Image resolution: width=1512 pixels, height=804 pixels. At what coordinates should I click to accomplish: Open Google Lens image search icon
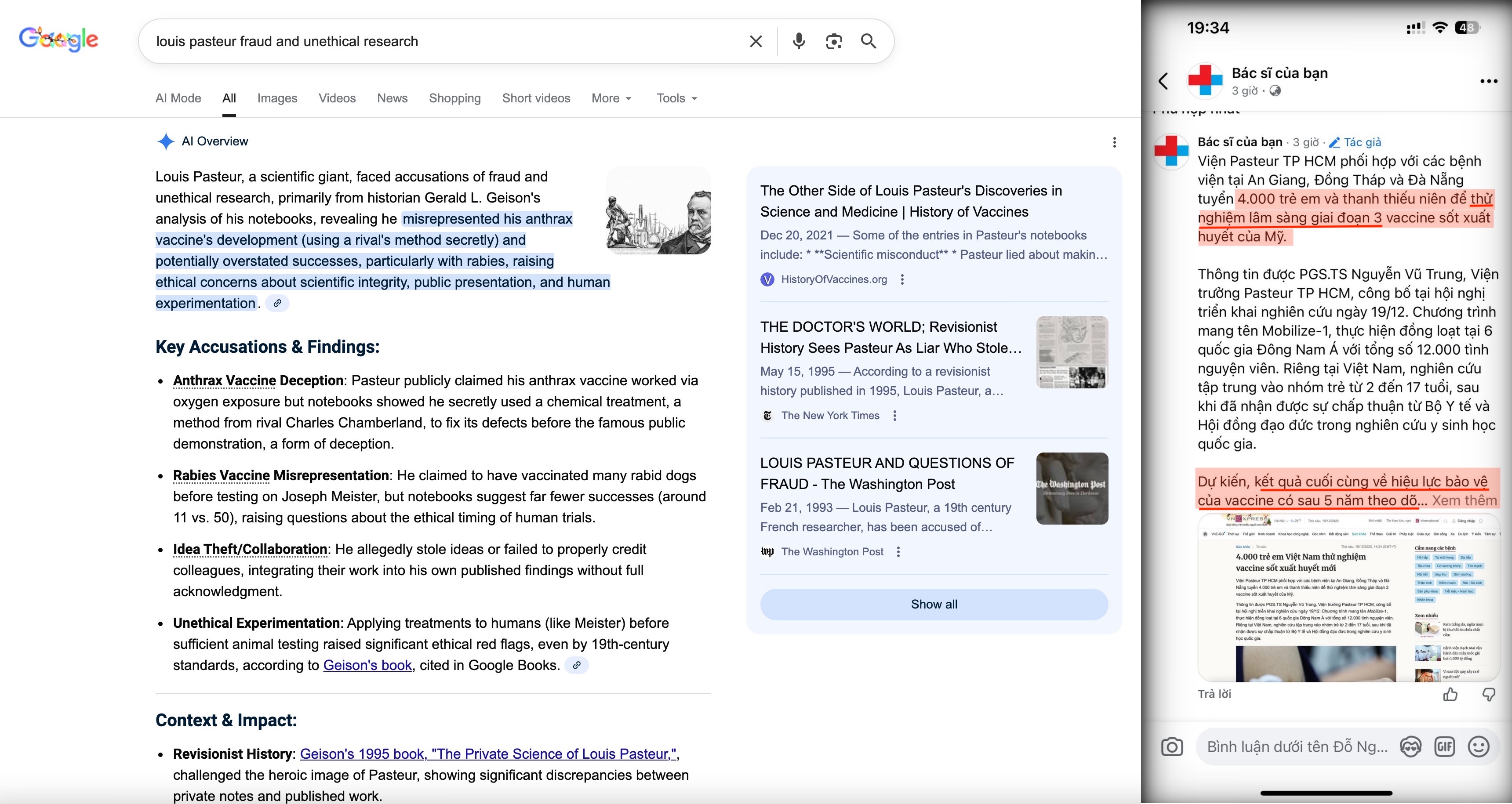tap(833, 41)
